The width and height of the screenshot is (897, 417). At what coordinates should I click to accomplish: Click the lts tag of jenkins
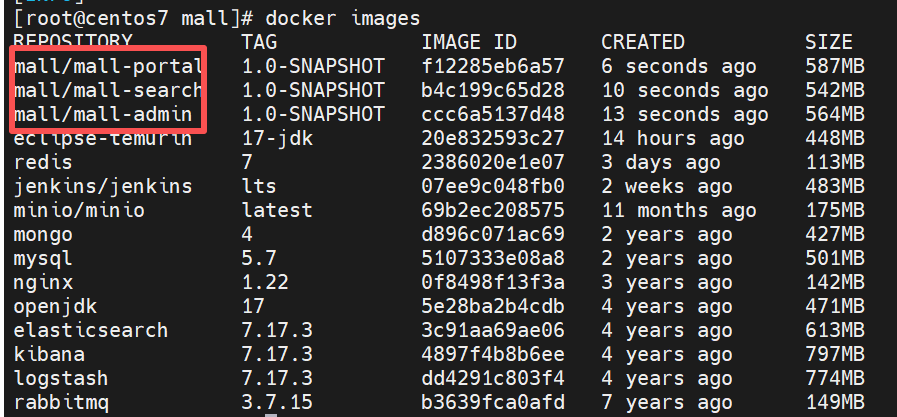259,186
